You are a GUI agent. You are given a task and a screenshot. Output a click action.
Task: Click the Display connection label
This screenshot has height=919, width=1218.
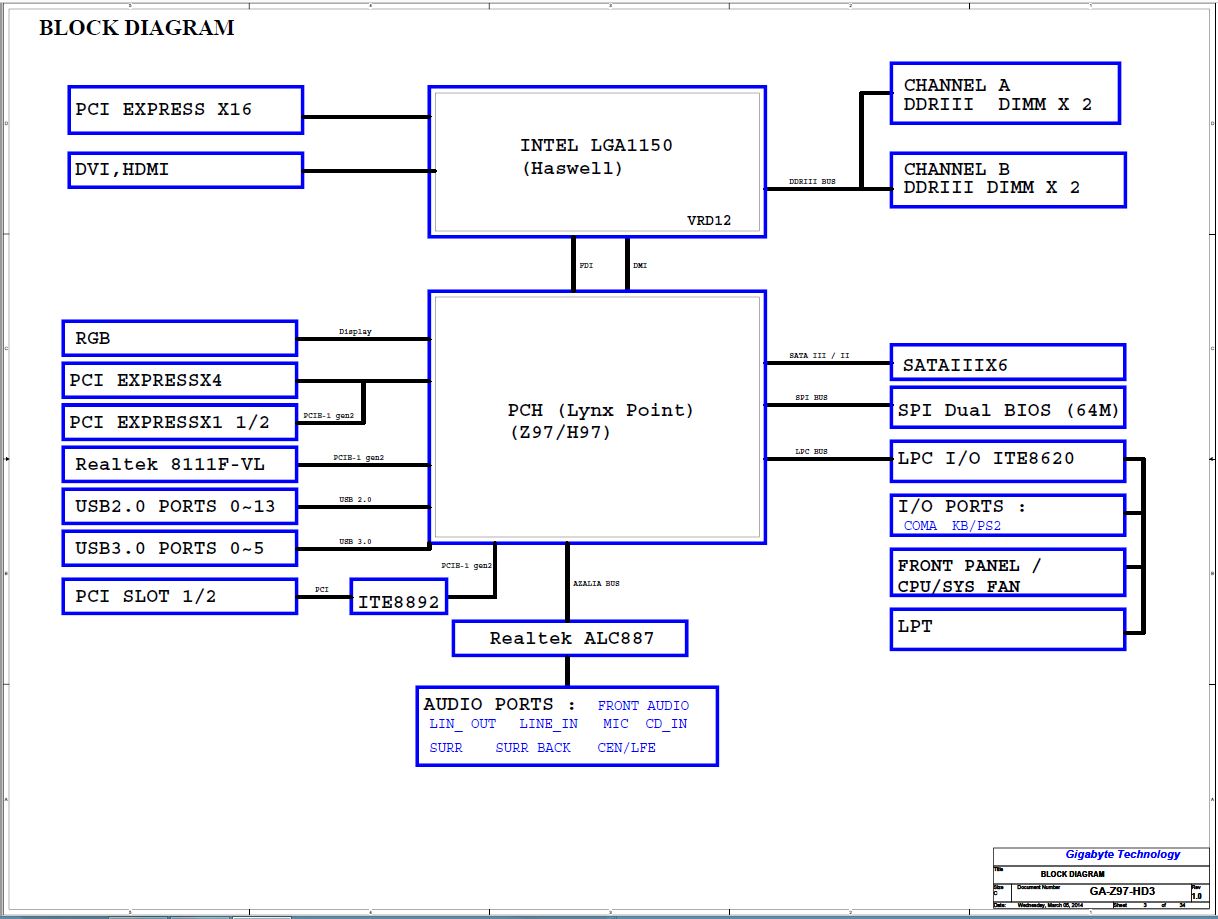pos(355,331)
